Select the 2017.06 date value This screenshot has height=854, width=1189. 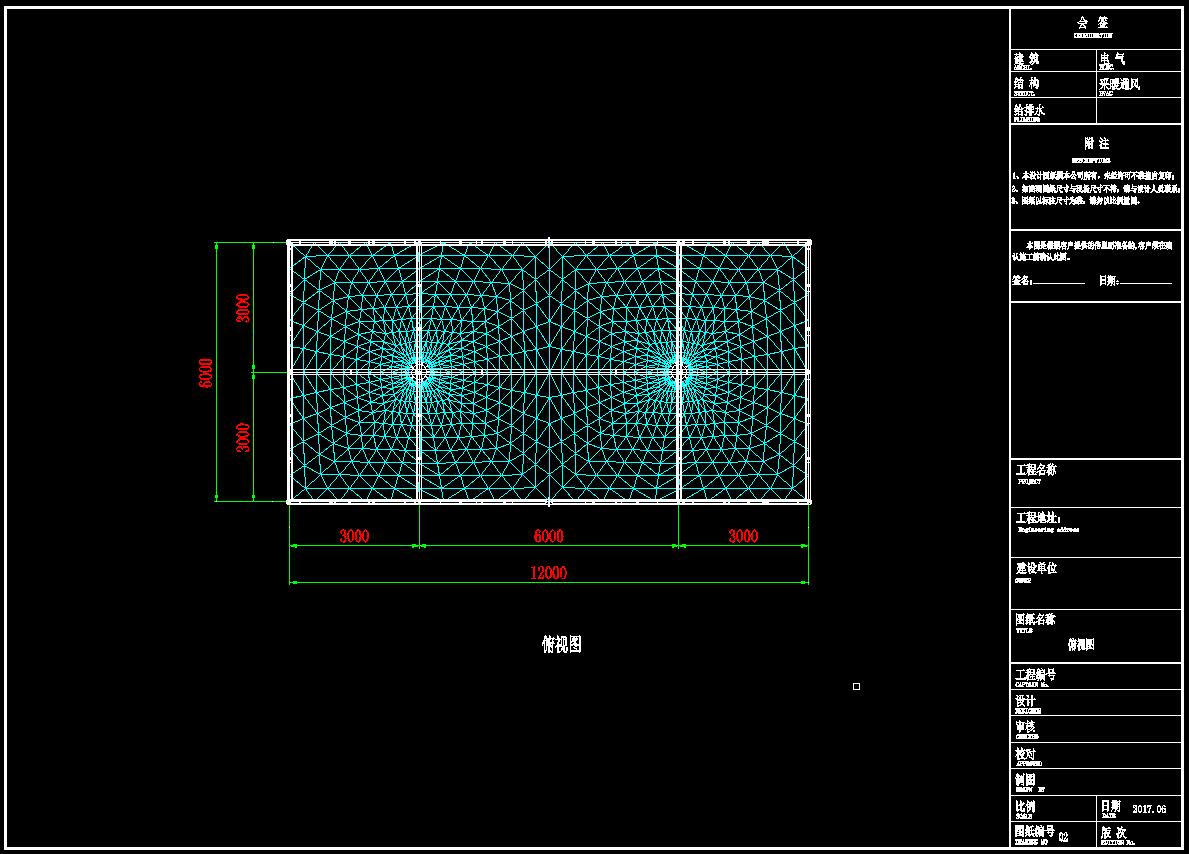[1150, 808]
